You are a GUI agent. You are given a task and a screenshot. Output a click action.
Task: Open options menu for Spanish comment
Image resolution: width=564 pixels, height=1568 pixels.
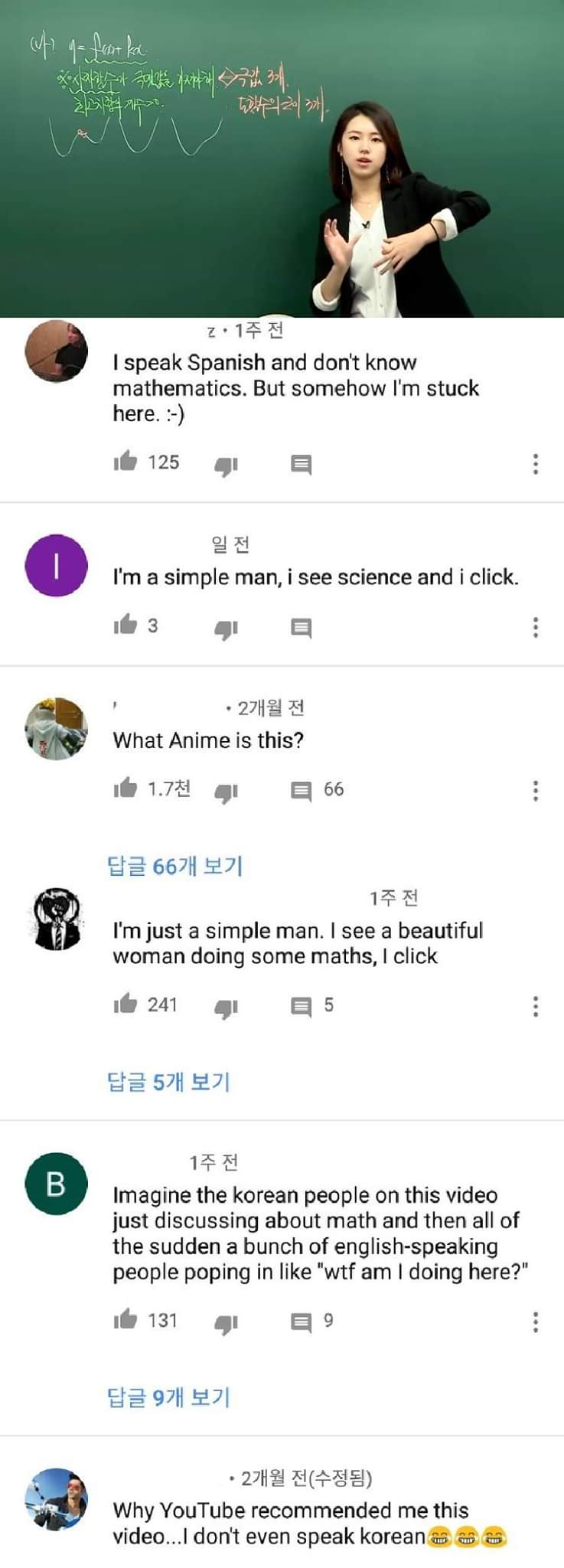(x=536, y=463)
